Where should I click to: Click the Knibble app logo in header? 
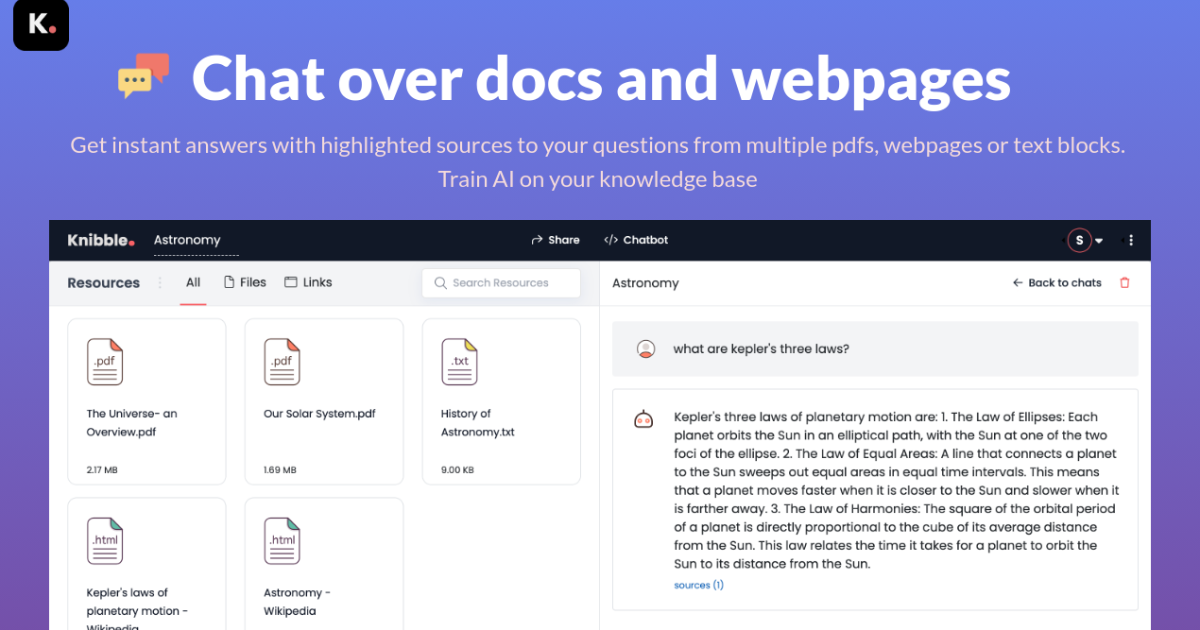pyautogui.click(x=100, y=240)
